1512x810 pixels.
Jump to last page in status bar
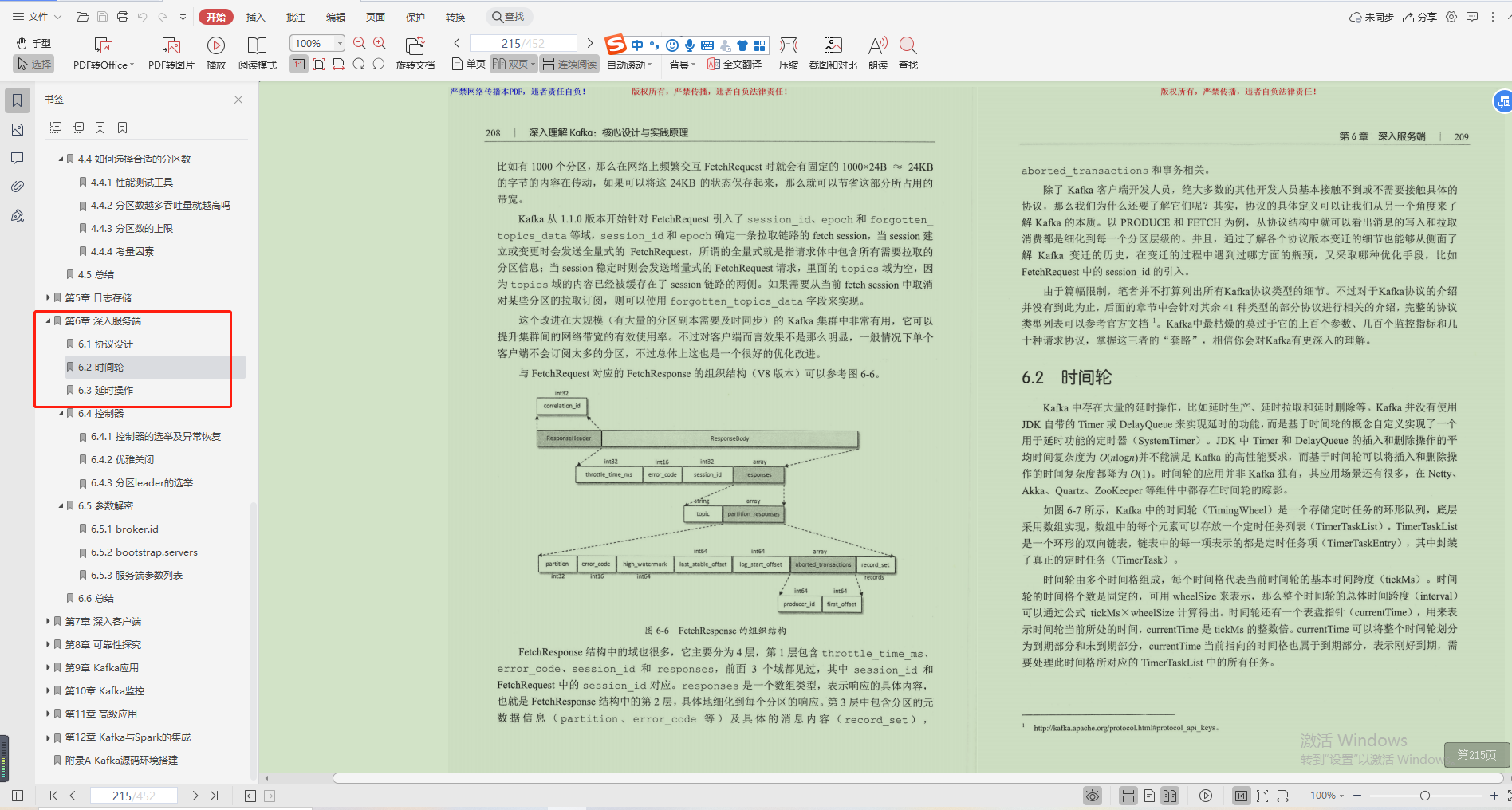coord(214,796)
